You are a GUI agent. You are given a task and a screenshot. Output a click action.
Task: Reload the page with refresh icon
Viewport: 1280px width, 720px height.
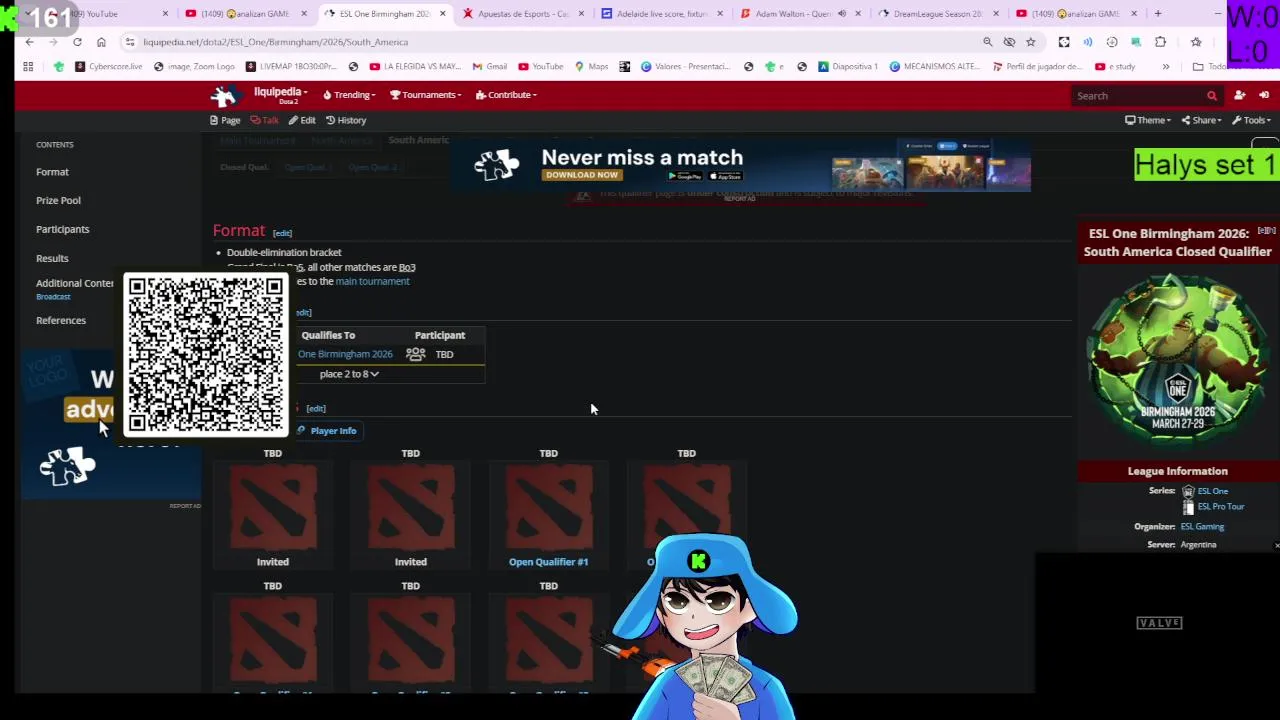pyautogui.click(x=77, y=42)
